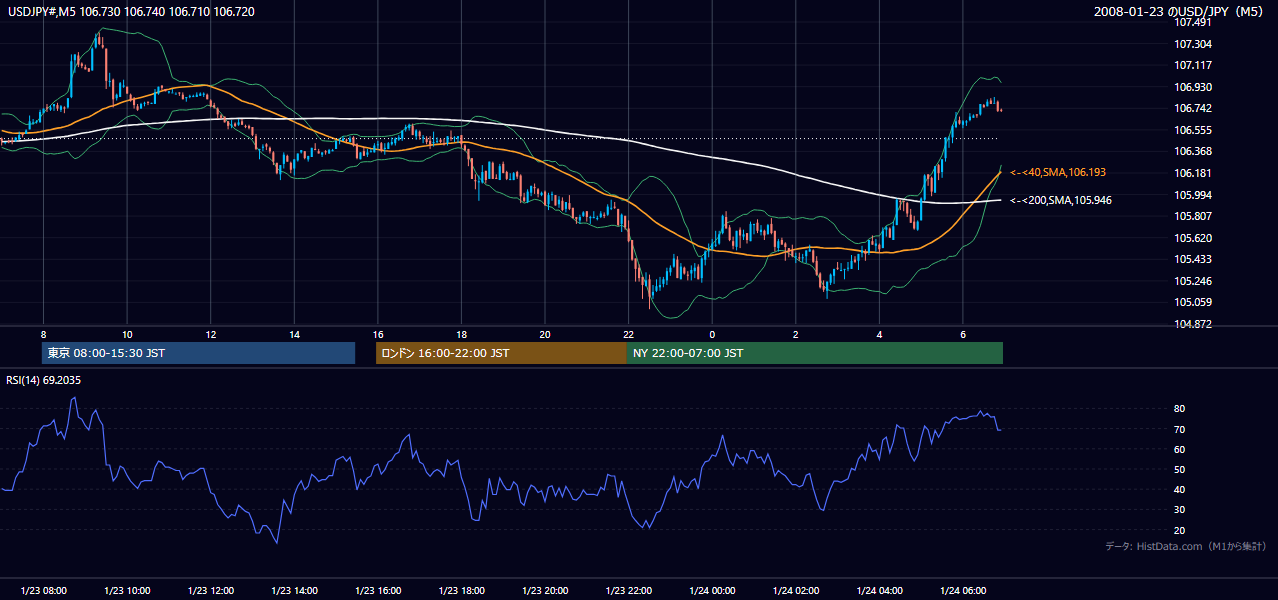Click the 105.433 price axis label
This screenshot has width=1278, height=600.
pos(1193,260)
